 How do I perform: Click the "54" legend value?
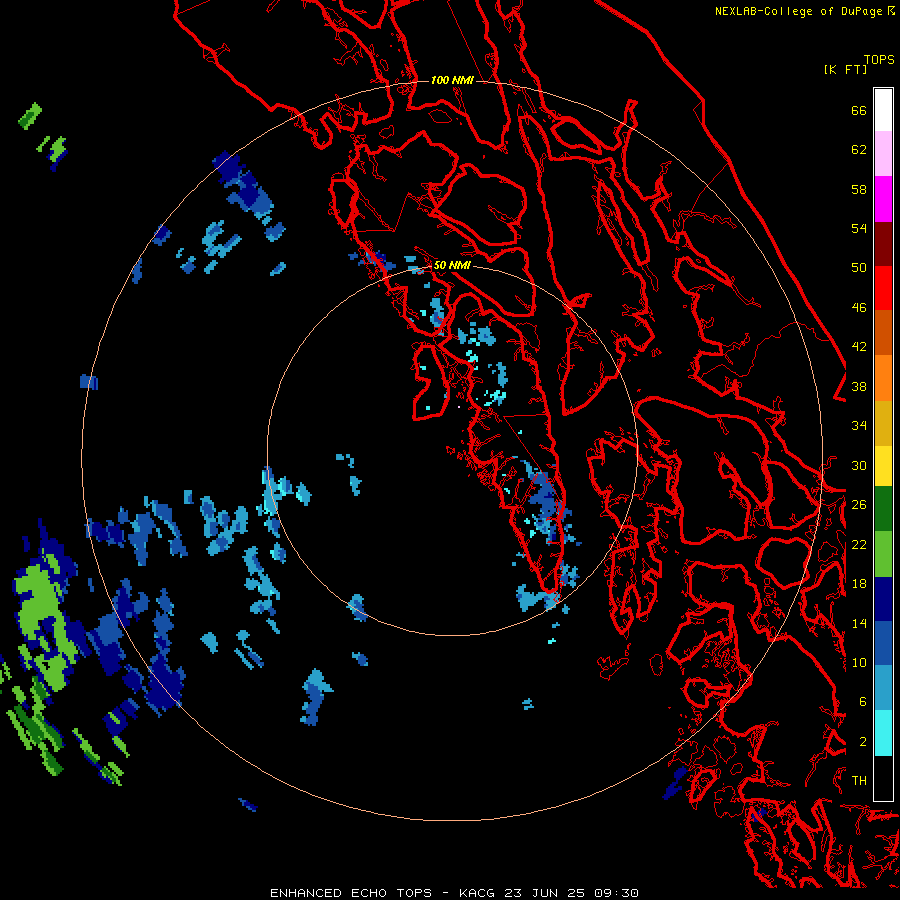(859, 228)
